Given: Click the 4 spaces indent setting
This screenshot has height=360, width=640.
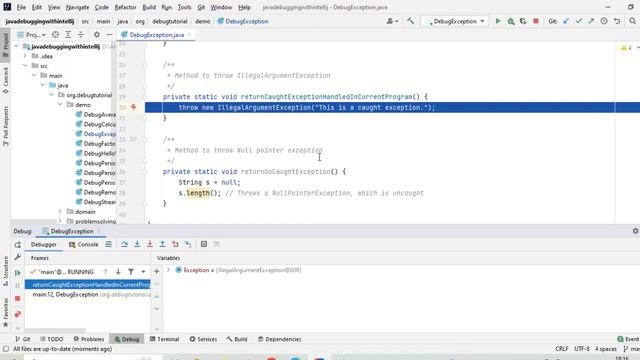Looking at the screenshot, I should tap(606, 349).
